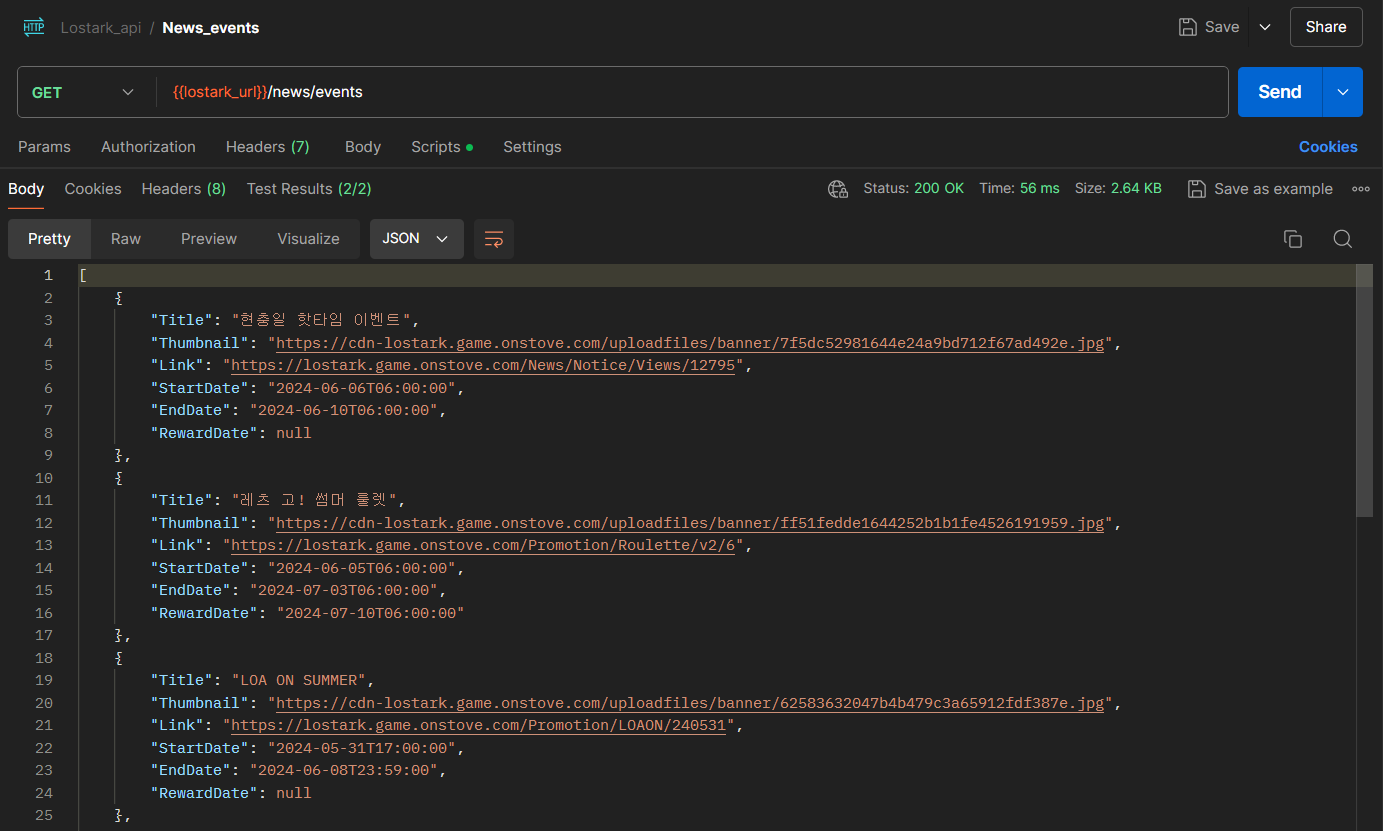Open Test Results (2/2) tab
The width and height of the screenshot is (1383, 831).
tap(309, 189)
